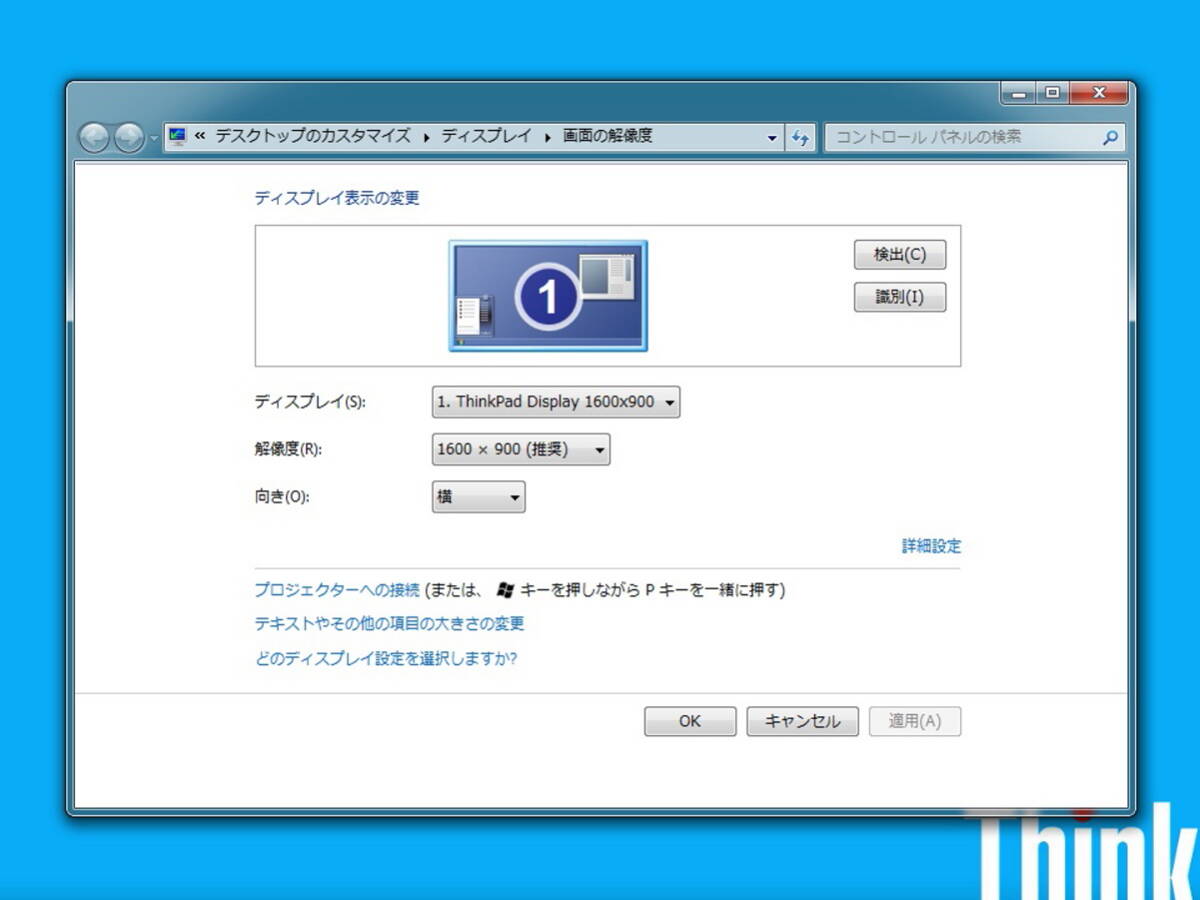Click どのディスプレイ設定を選択しますか? help link
This screenshot has width=1200, height=900.
click(x=386, y=659)
